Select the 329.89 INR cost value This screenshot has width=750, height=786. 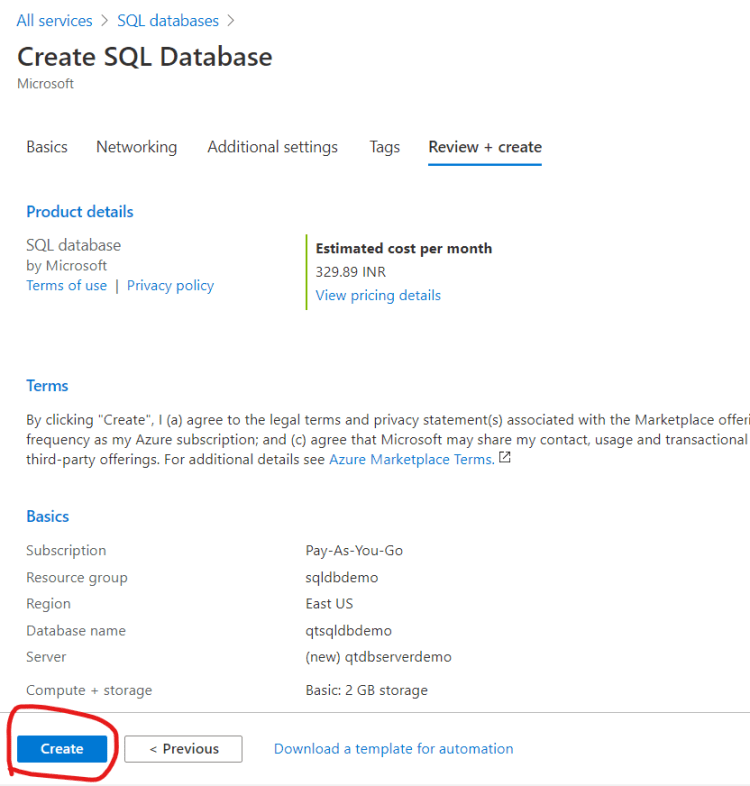click(350, 272)
